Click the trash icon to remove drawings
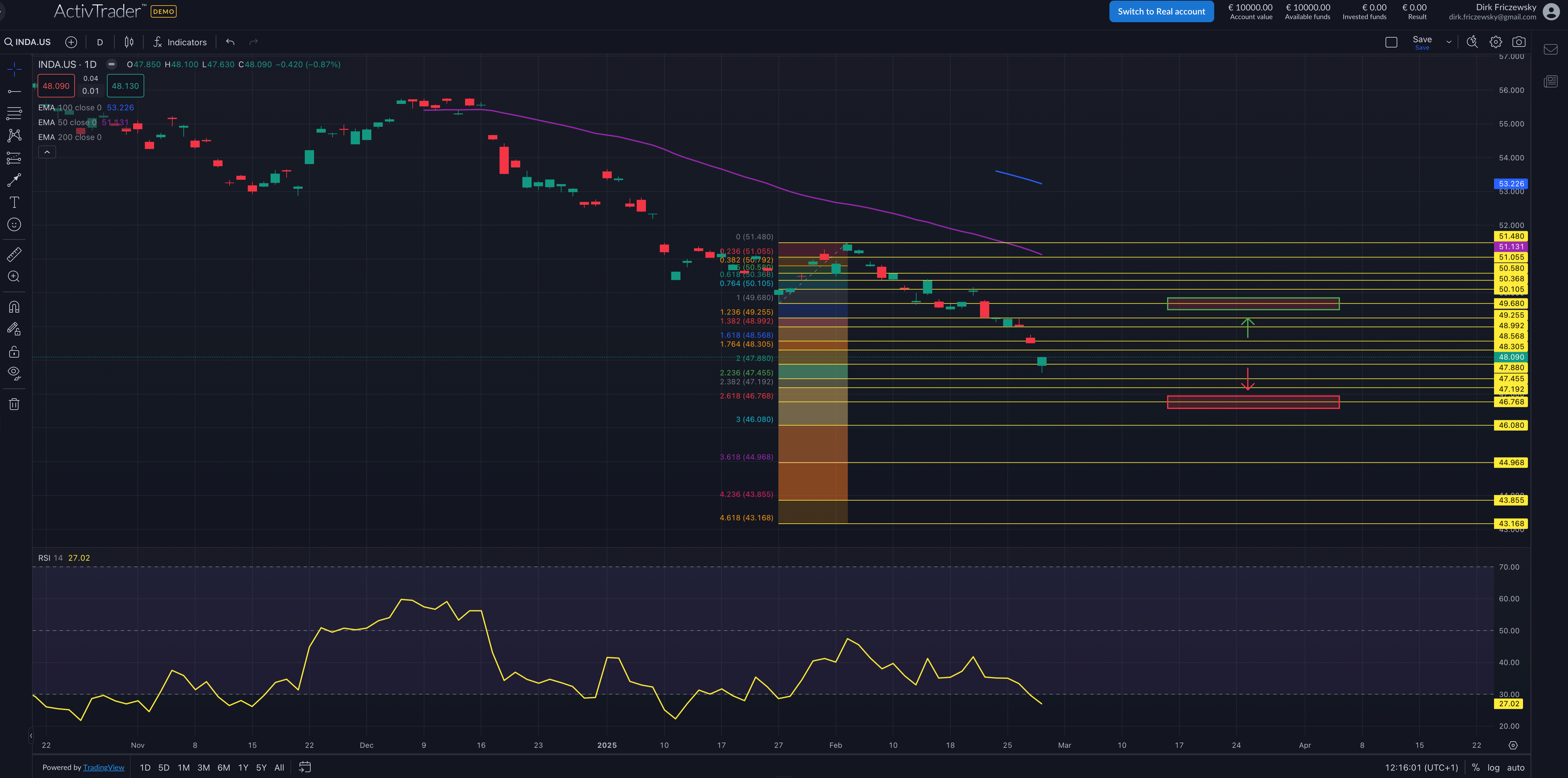The width and height of the screenshot is (1568, 778). [x=14, y=404]
